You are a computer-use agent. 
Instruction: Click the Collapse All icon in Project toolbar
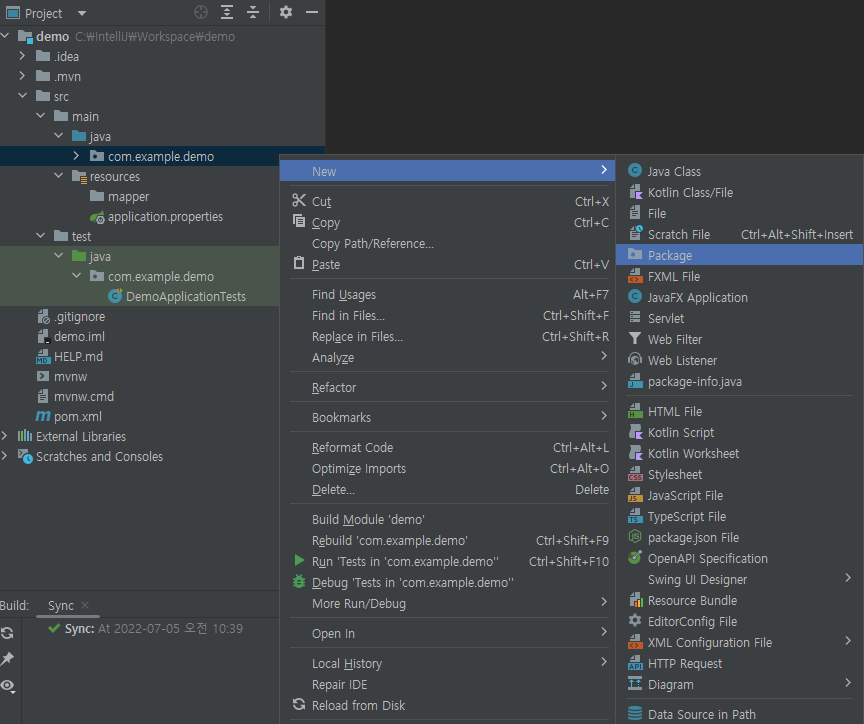tap(253, 12)
